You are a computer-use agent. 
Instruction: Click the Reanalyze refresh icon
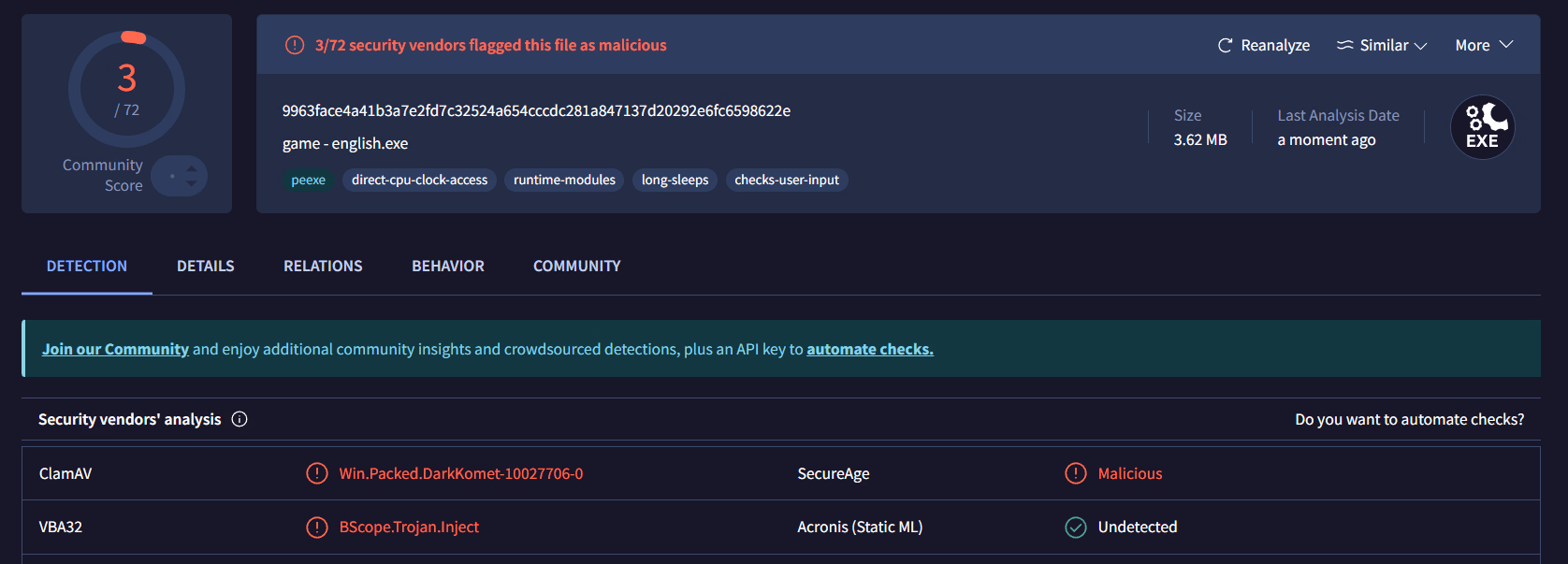1225,45
